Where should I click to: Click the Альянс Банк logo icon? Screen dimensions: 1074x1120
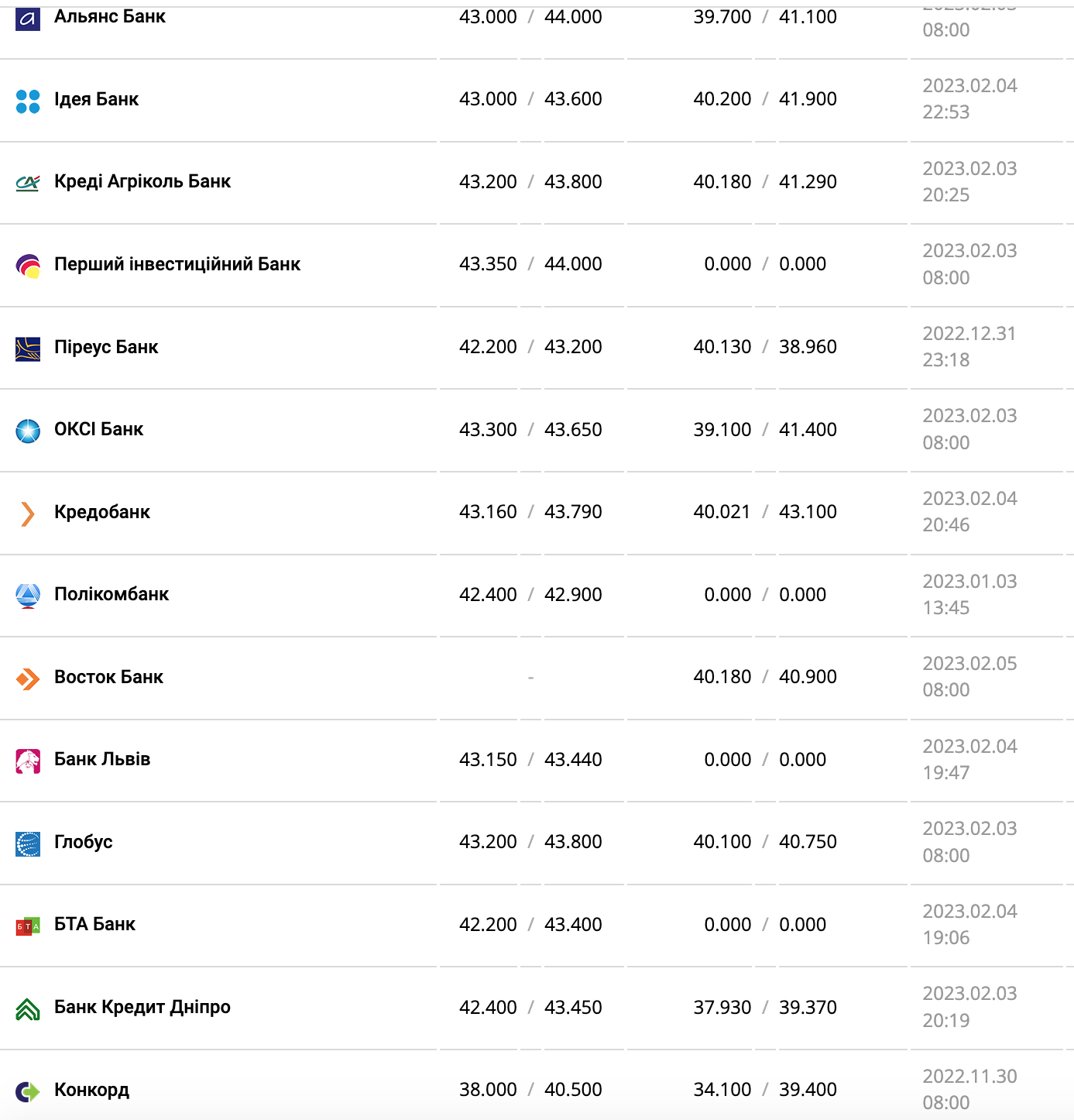coord(28,19)
